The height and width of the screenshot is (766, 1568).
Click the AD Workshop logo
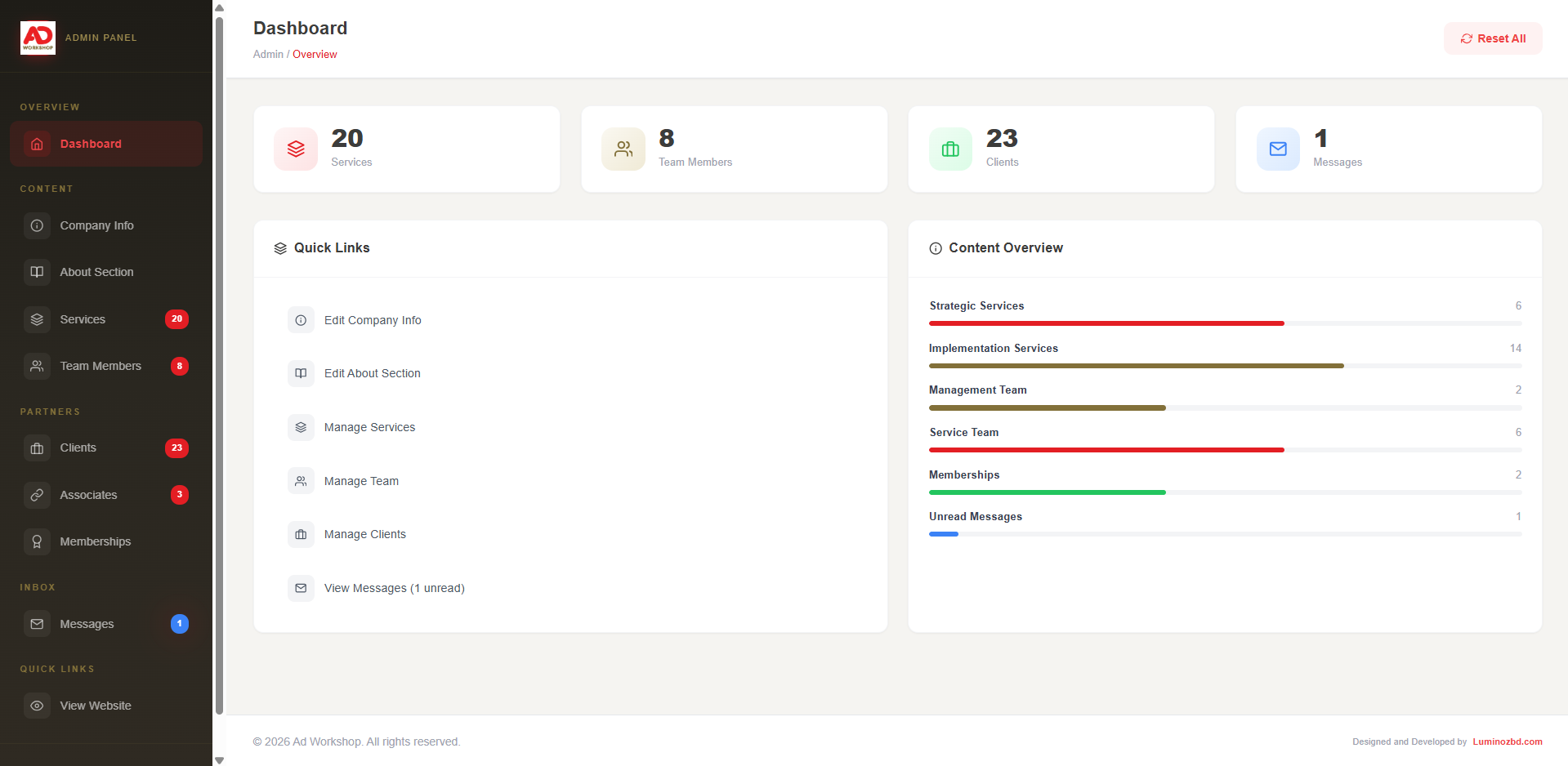pos(38,38)
